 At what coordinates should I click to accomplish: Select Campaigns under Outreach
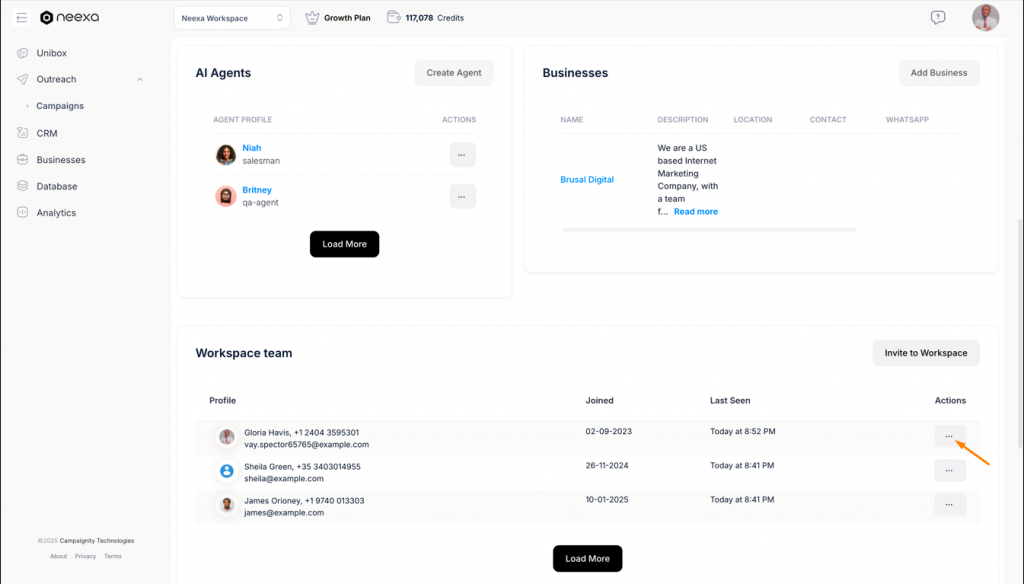tap(60, 106)
